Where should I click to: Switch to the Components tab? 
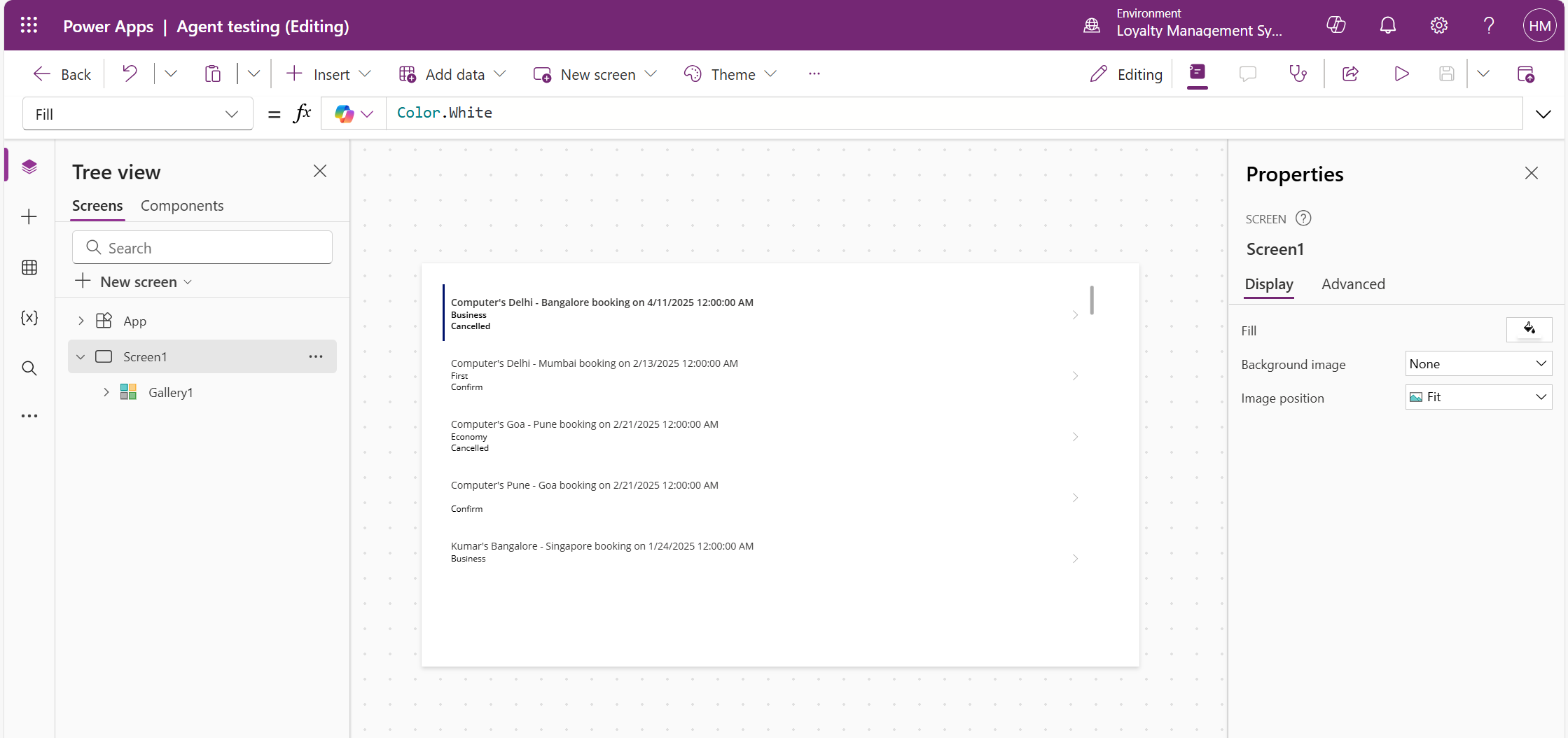point(182,206)
